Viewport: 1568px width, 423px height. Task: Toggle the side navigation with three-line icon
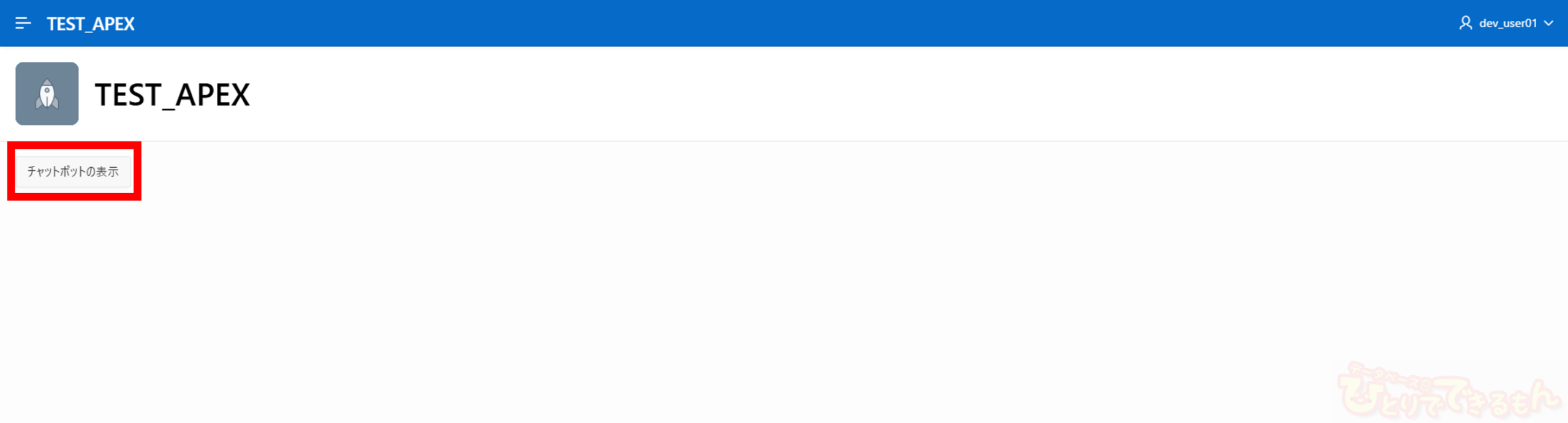pyautogui.click(x=23, y=23)
